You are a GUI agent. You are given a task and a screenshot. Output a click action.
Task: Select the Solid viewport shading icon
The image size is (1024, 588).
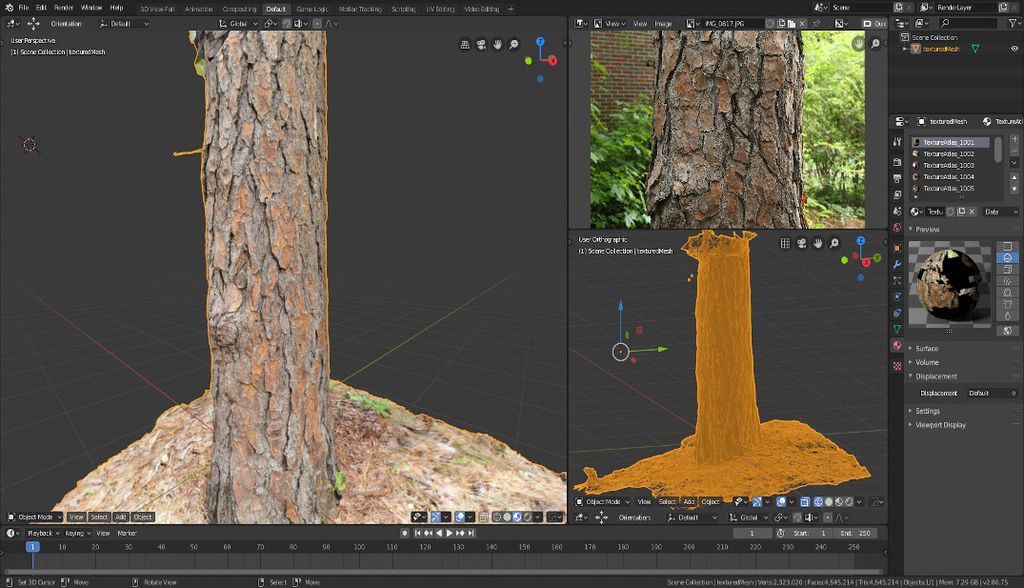507,516
